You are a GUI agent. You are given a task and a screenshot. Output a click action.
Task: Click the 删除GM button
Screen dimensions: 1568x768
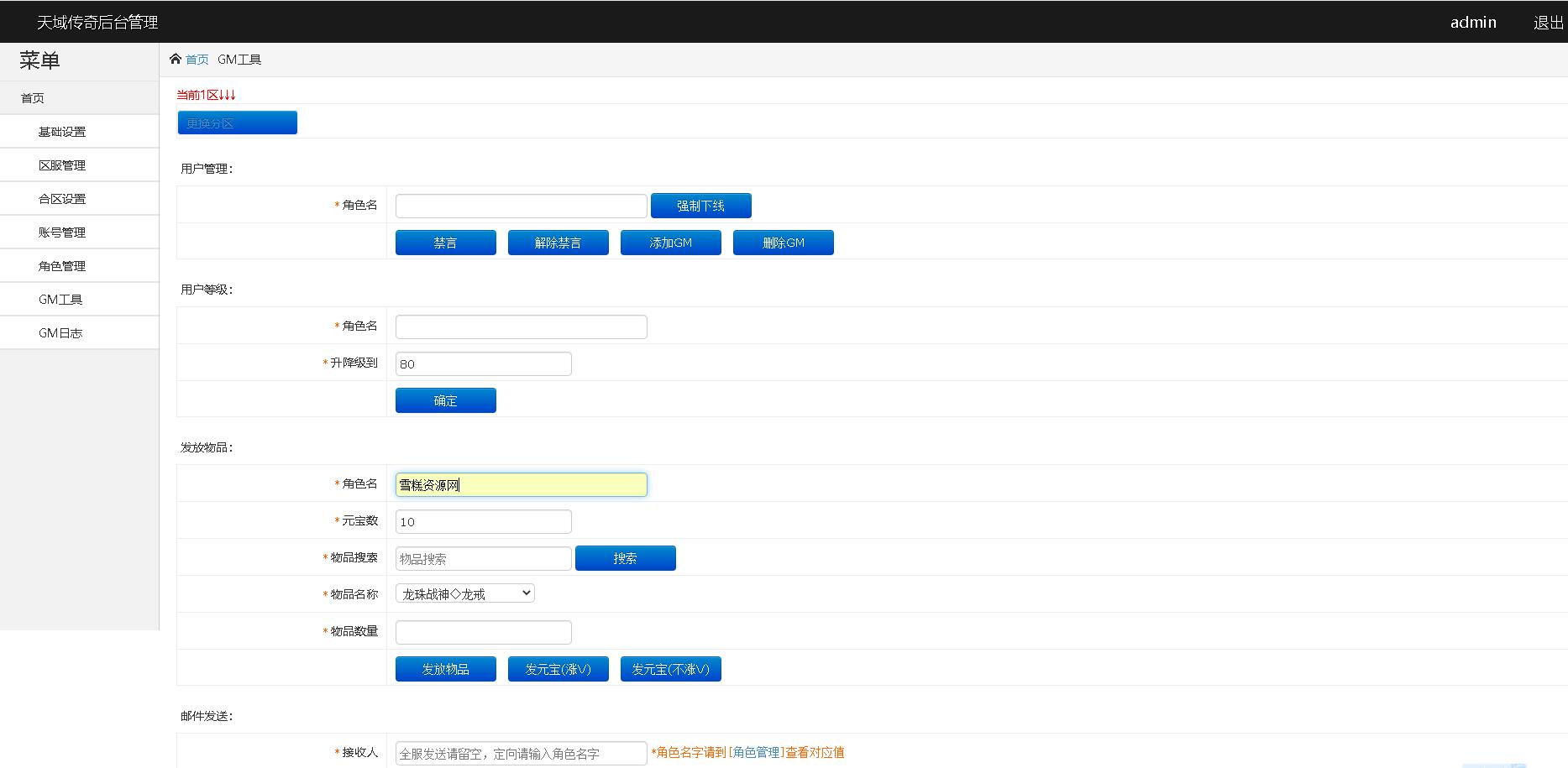pos(783,243)
